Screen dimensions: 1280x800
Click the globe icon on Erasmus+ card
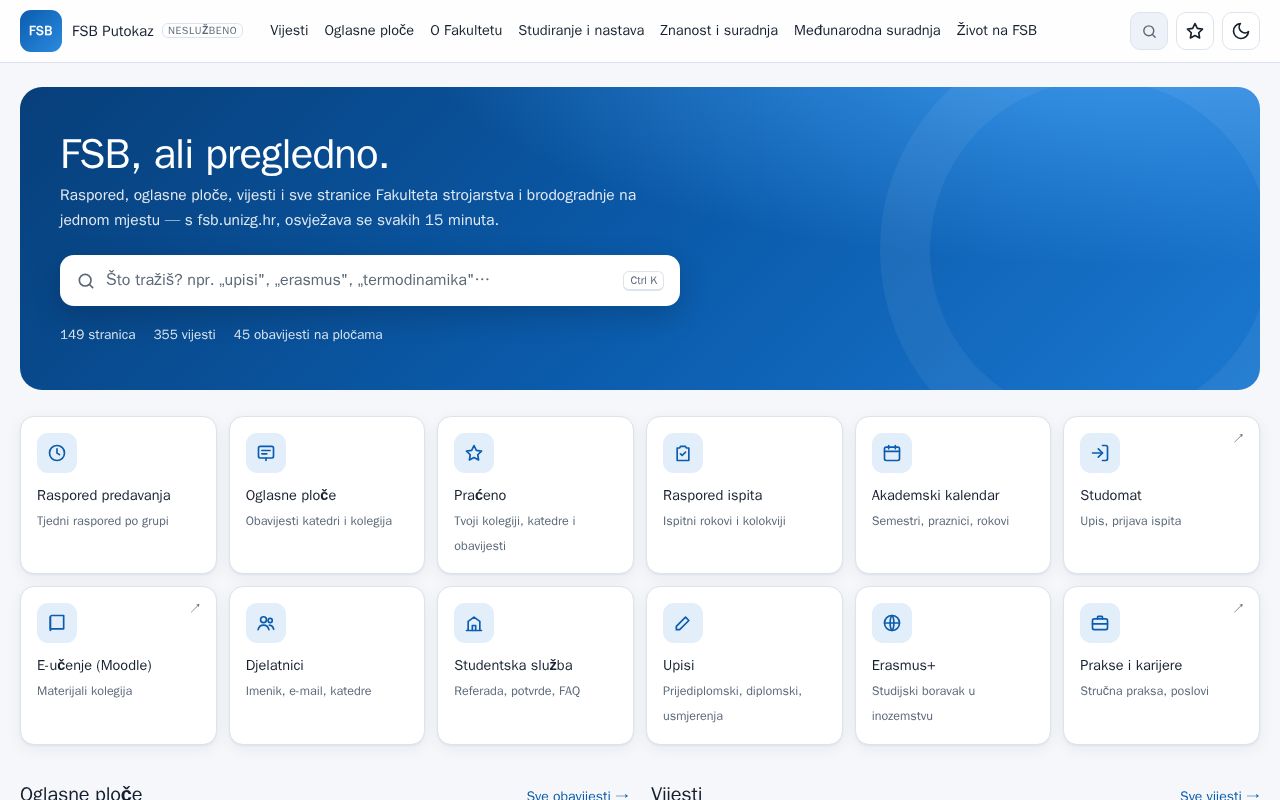click(892, 623)
